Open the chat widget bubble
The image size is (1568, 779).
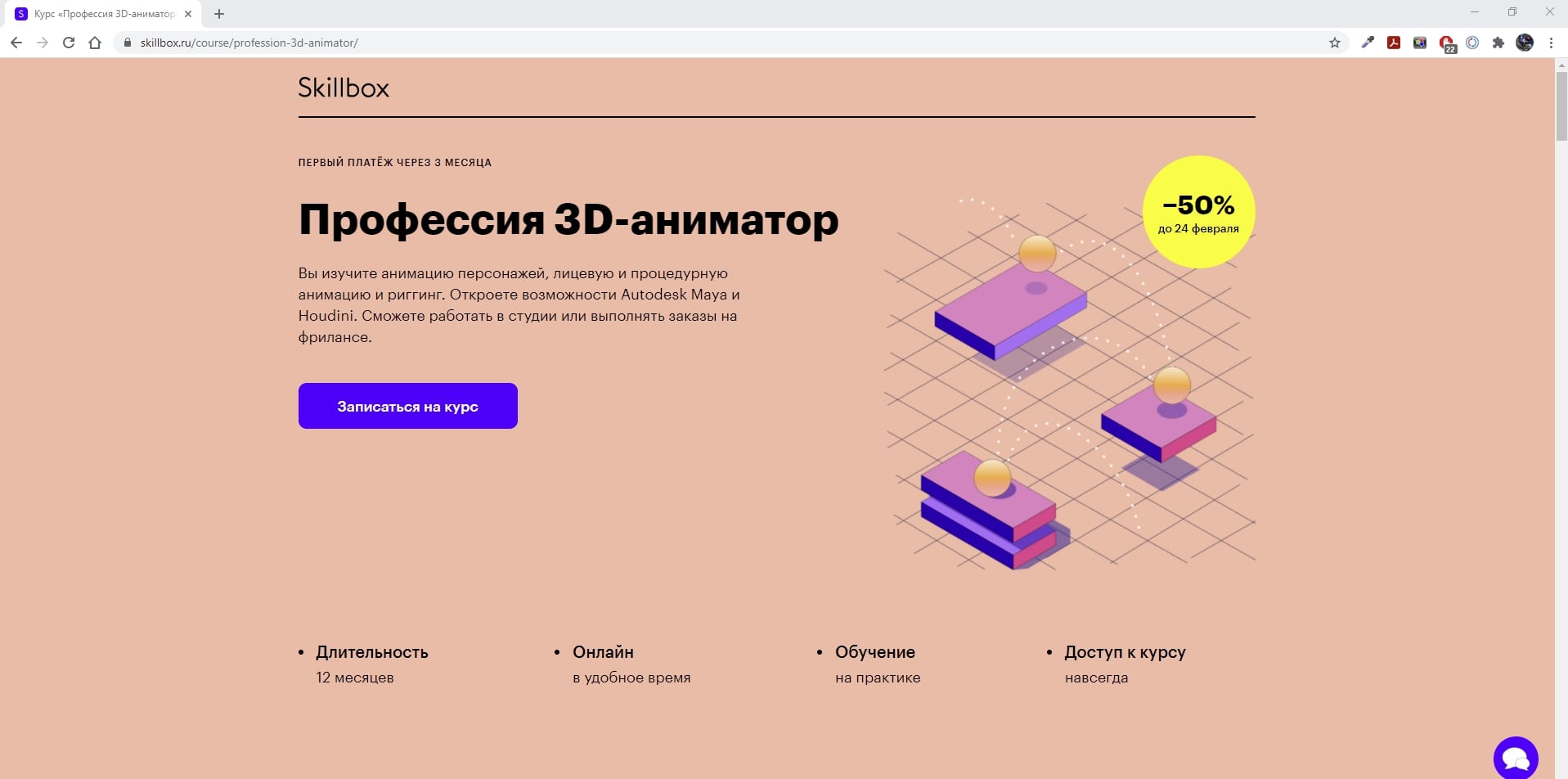(x=1516, y=758)
